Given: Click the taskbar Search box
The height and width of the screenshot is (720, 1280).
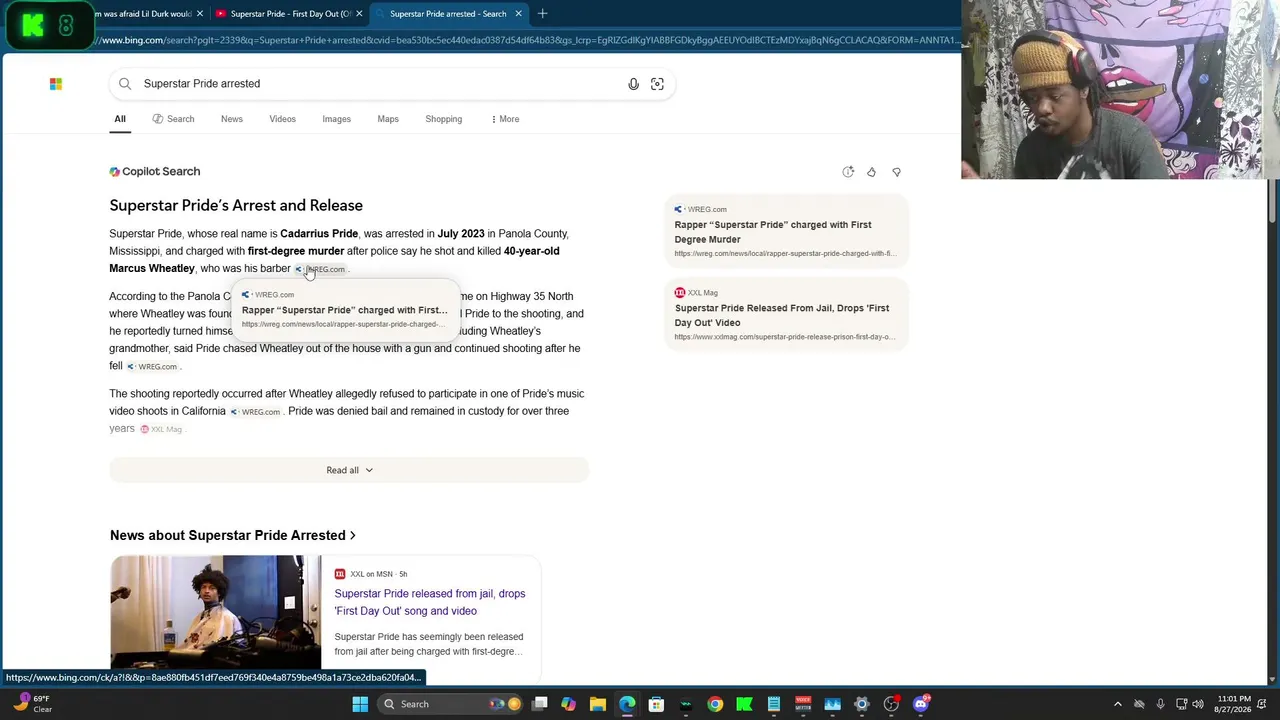Looking at the screenshot, I should (452, 704).
